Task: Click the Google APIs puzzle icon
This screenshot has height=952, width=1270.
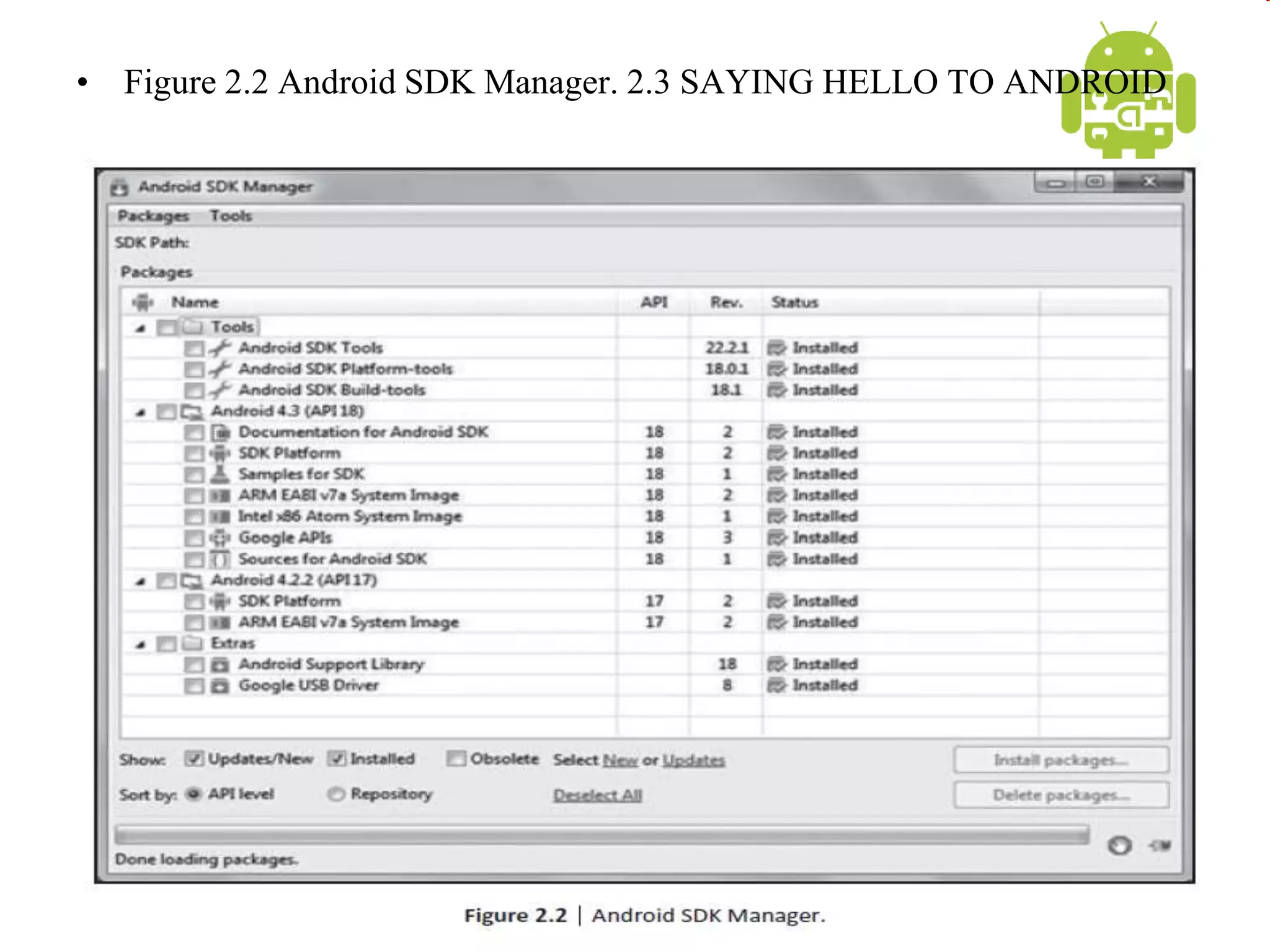Action: tap(220, 537)
